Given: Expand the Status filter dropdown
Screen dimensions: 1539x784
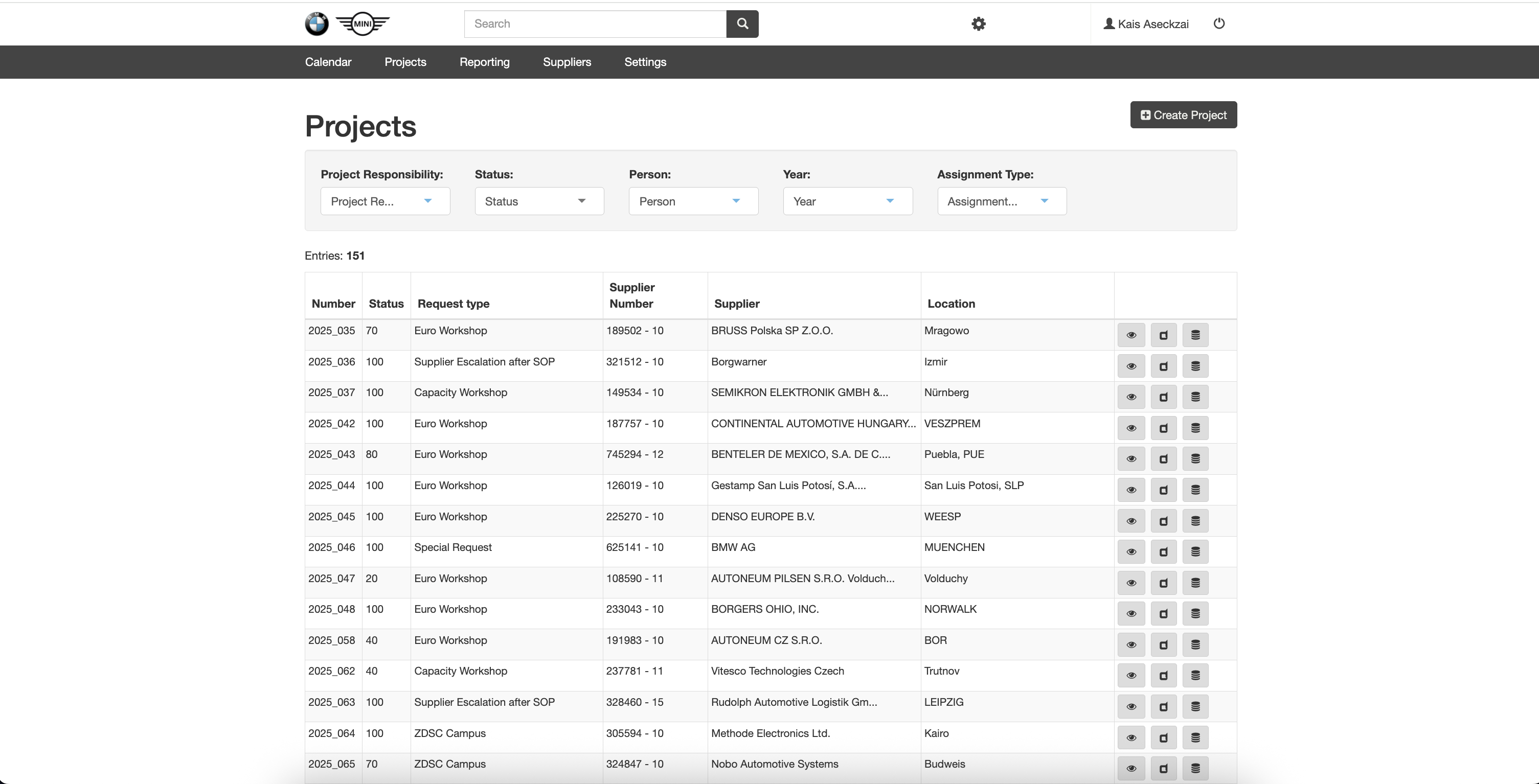Looking at the screenshot, I should tap(539, 201).
